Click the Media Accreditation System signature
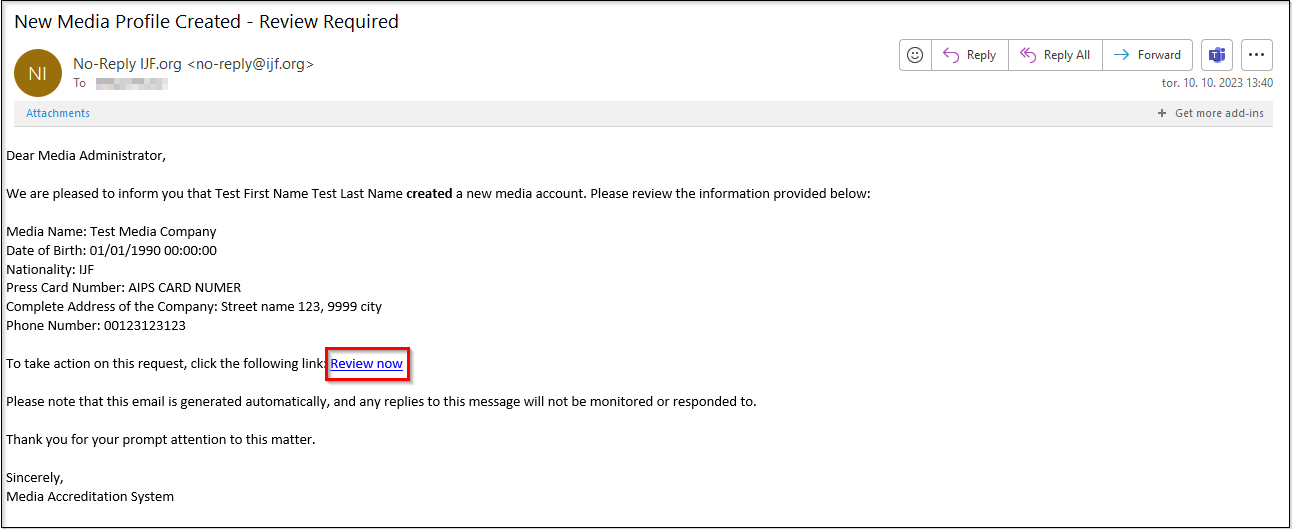This screenshot has height=529, width=1292. coord(90,497)
